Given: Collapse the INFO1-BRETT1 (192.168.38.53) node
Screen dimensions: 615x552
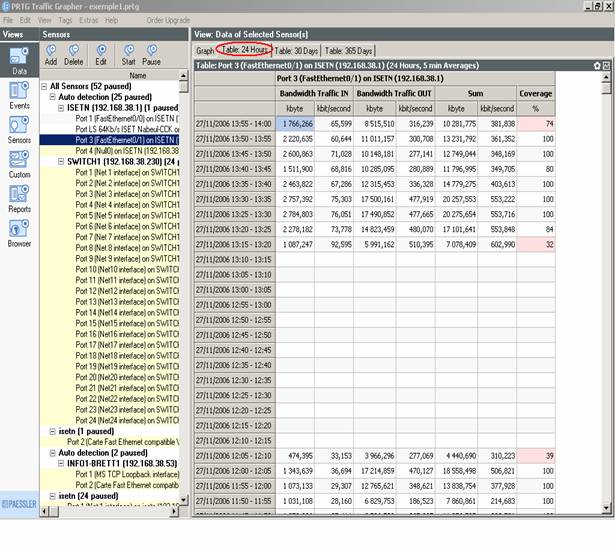Looking at the screenshot, I should coord(61,463).
